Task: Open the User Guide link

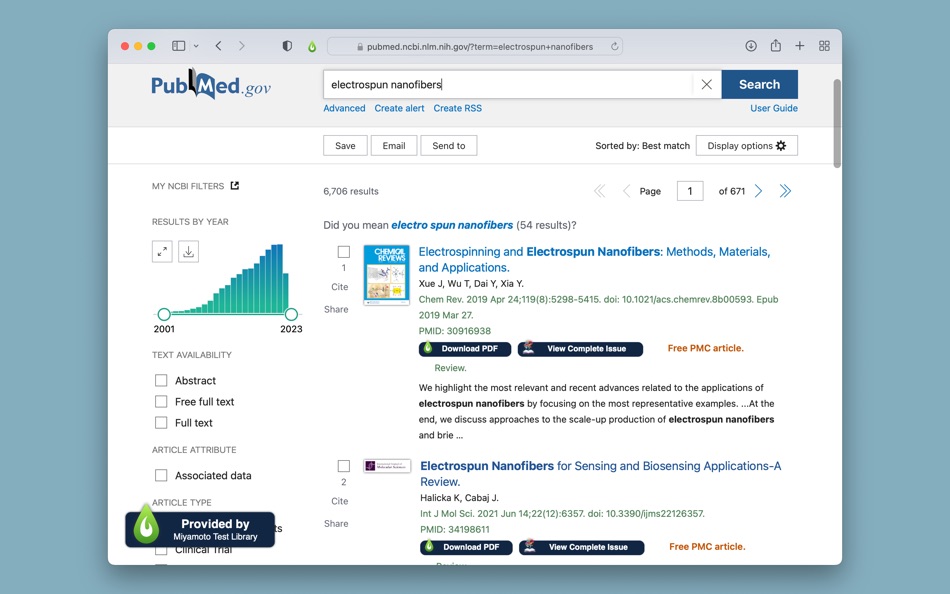Action: pyautogui.click(x=774, y=108)
